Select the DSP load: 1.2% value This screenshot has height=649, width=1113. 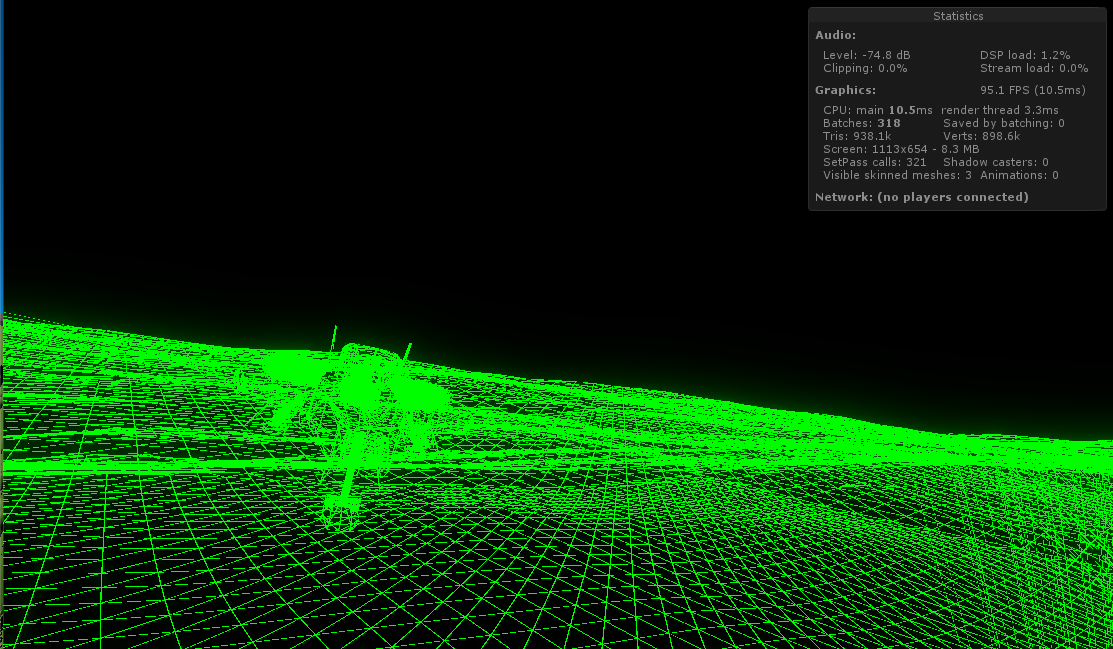point(1025,55)
